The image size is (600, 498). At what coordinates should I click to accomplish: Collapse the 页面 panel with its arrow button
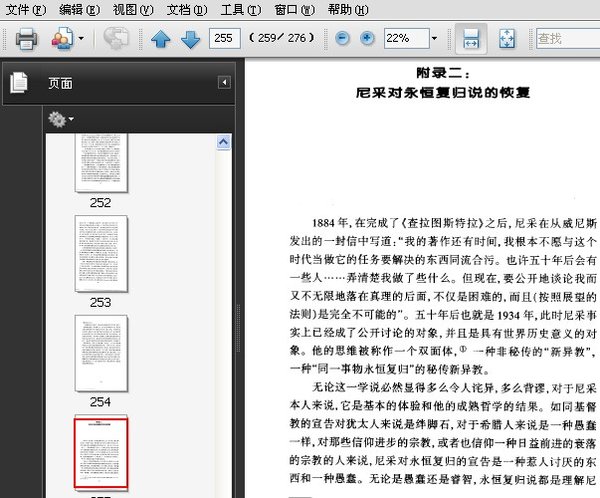[224, 82]
